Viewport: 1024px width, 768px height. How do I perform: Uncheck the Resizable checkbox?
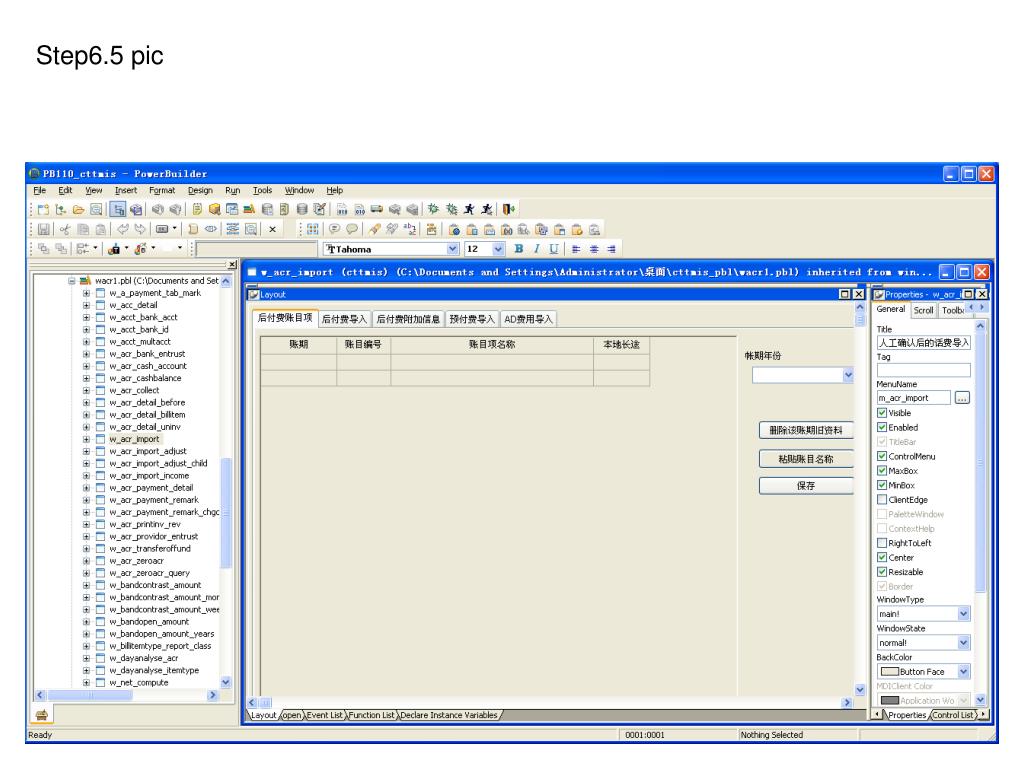click(x=882, y=572)
